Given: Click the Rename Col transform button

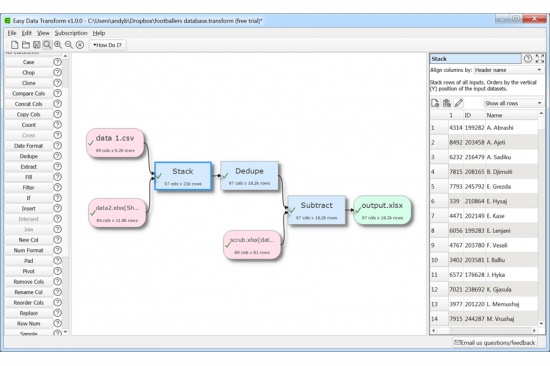Looking at the screenshot, I should pos(29,292).
